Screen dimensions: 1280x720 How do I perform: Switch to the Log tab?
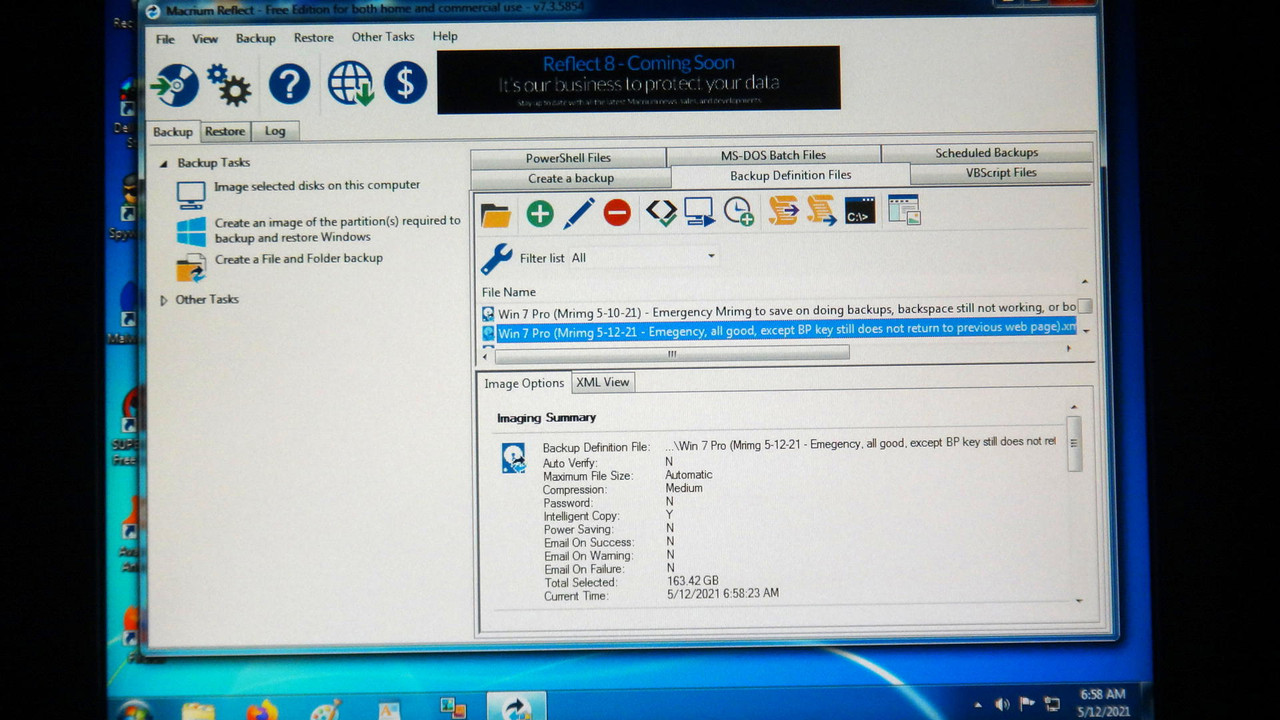click(x=275, y=131)
